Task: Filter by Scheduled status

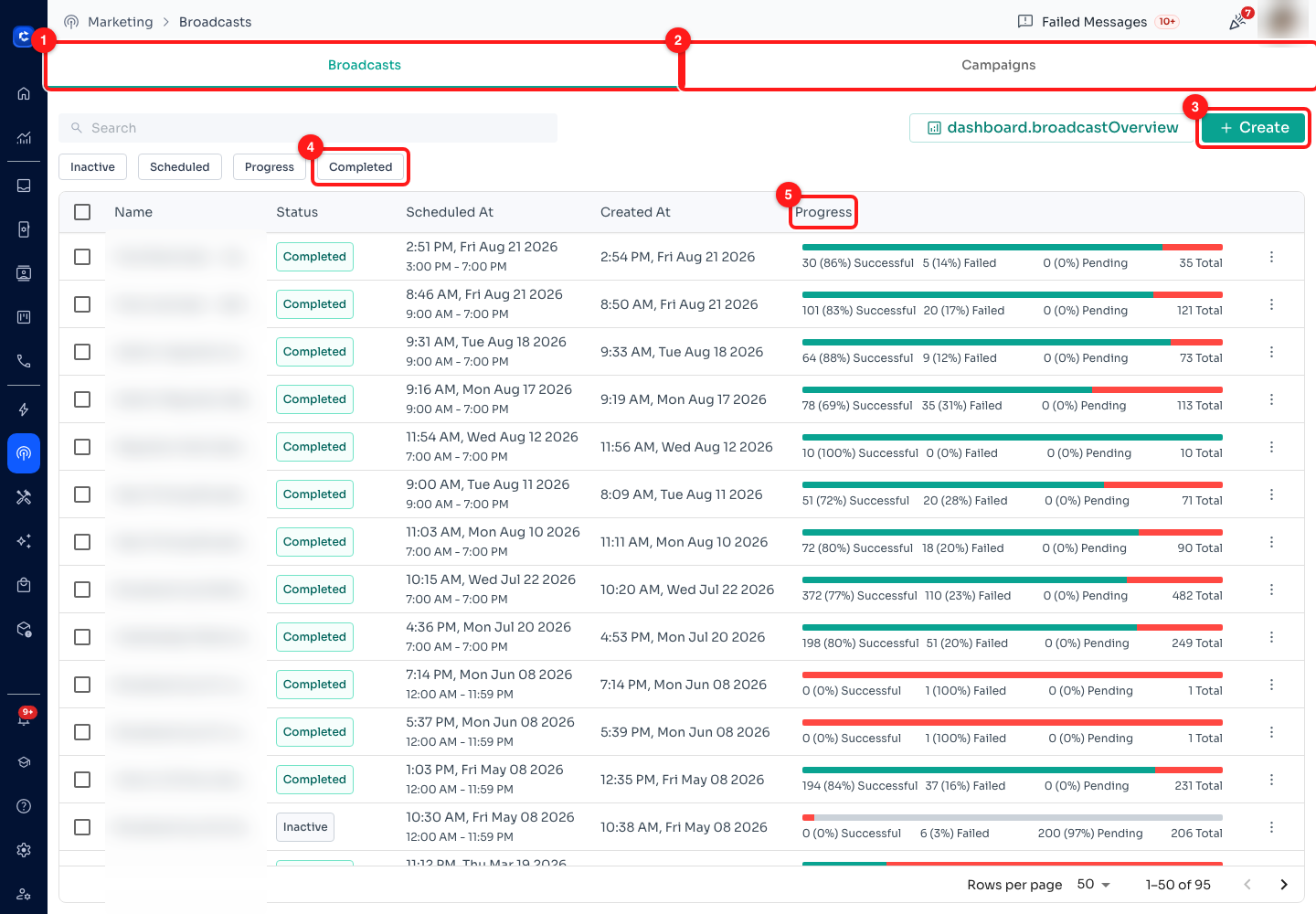Action: (179, 167)
